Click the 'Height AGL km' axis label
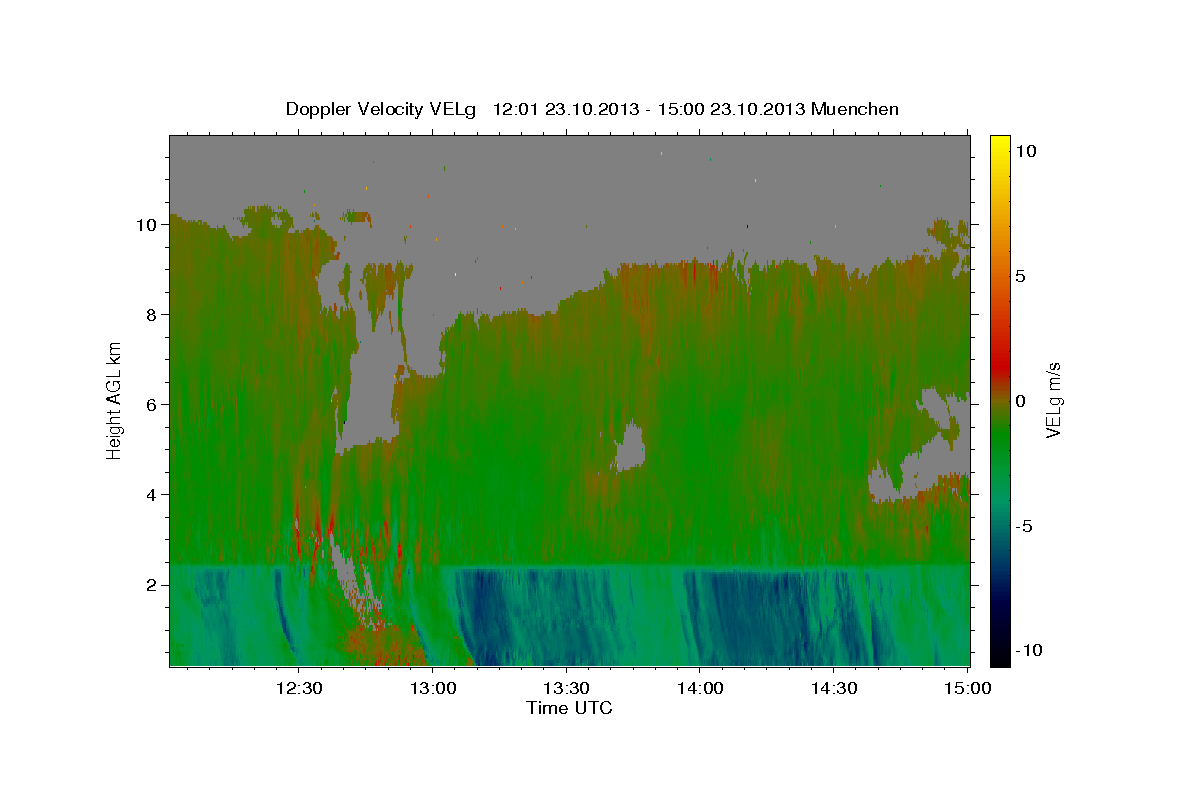This screenshot has width=1200, height=800. [115, 401]
